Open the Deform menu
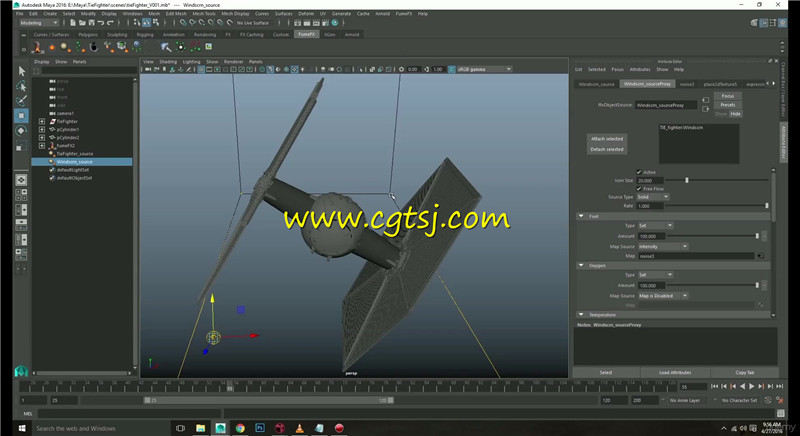800x436 pixels. [x=306, y=14]
